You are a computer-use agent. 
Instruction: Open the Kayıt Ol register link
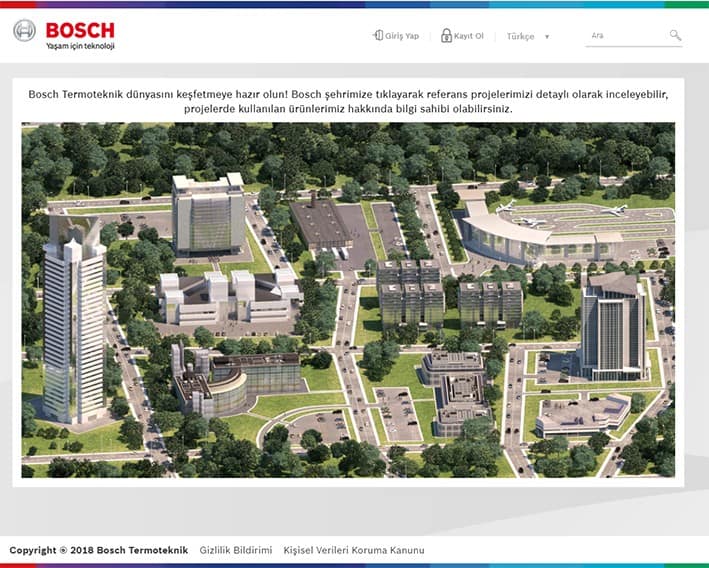(x=468, y=36)
